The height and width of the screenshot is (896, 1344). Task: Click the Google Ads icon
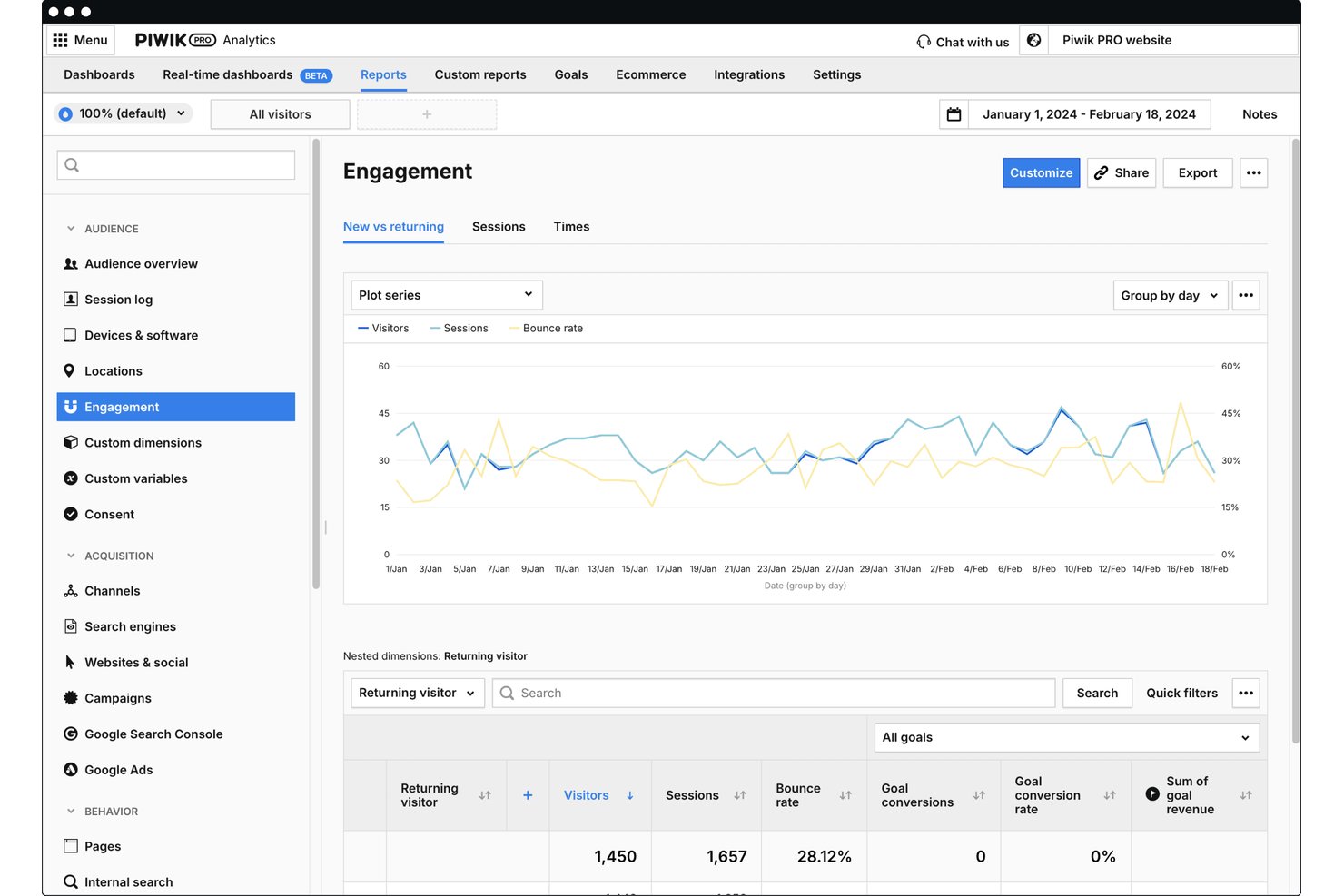pos(70,769)
